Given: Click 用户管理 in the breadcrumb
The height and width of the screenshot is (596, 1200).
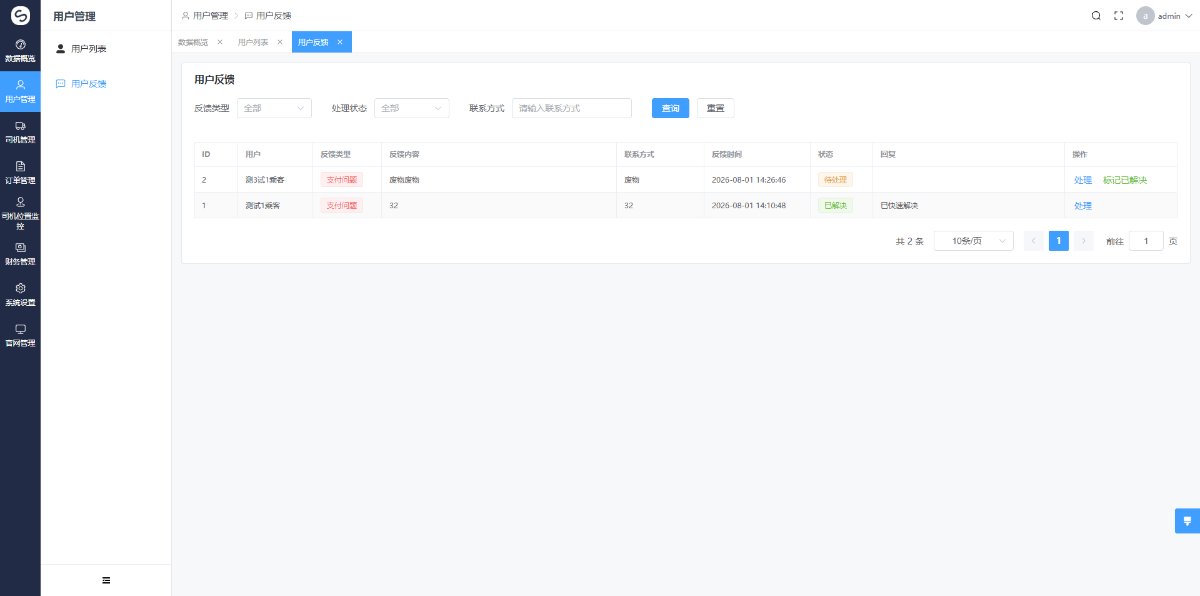Looking at the screenshot, I should tap(210, 16).
